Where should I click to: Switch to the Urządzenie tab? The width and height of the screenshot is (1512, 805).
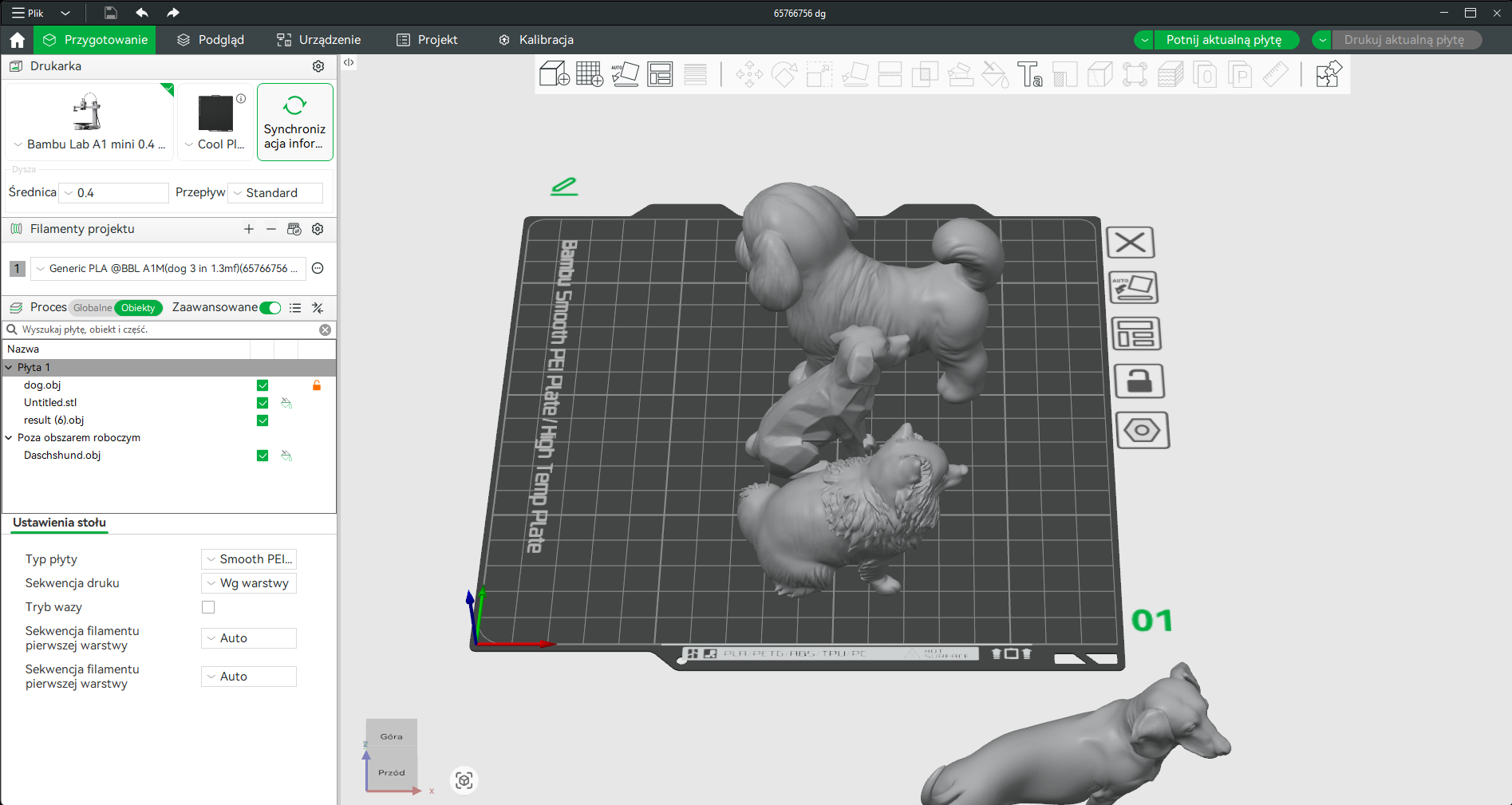point(319,40)
